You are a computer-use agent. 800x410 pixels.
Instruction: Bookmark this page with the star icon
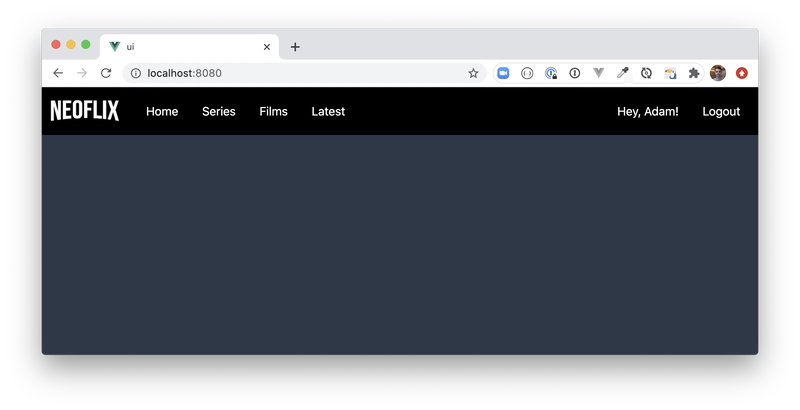[473, 73]
